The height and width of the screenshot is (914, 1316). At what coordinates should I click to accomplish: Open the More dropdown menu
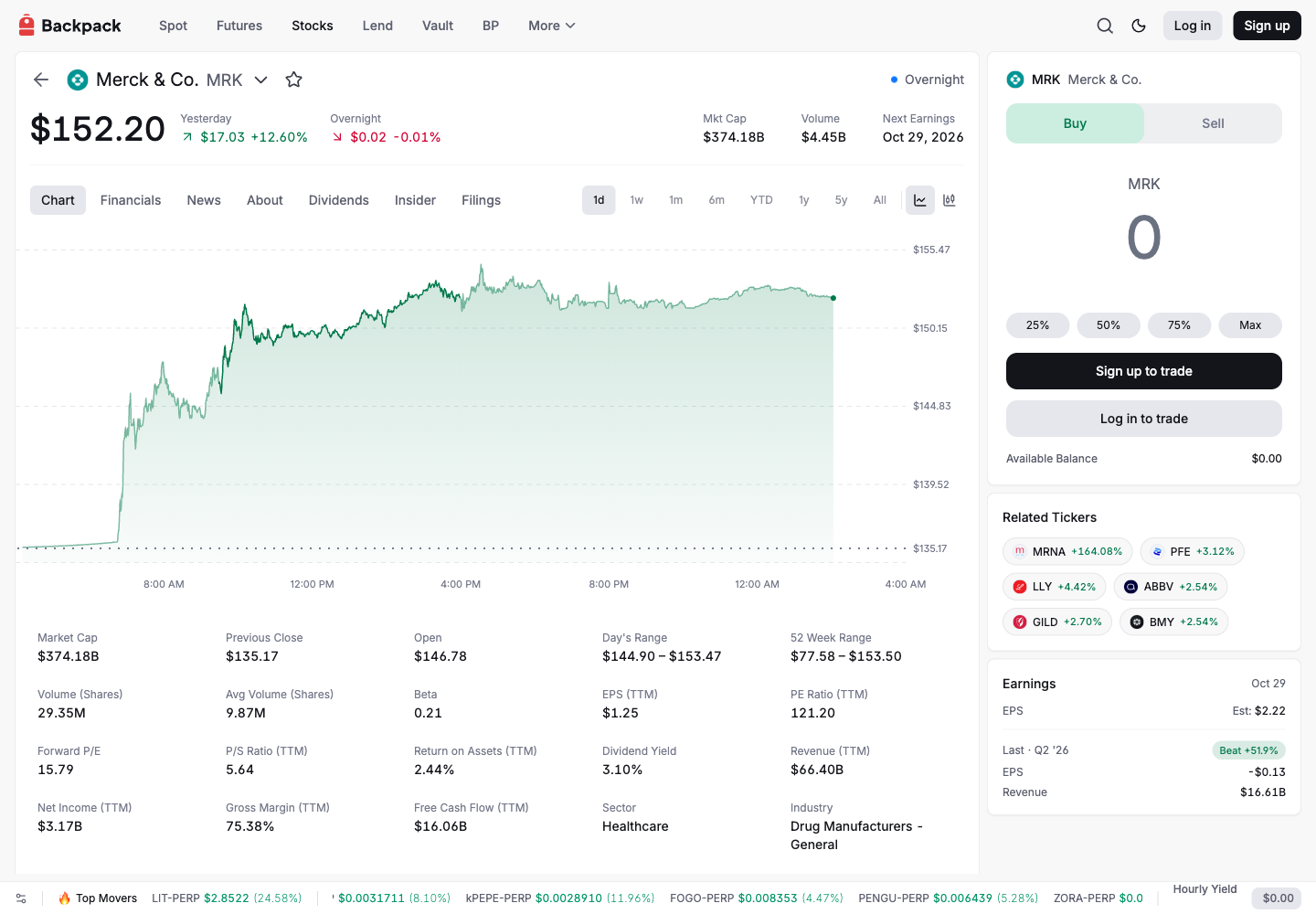[552, 26]
